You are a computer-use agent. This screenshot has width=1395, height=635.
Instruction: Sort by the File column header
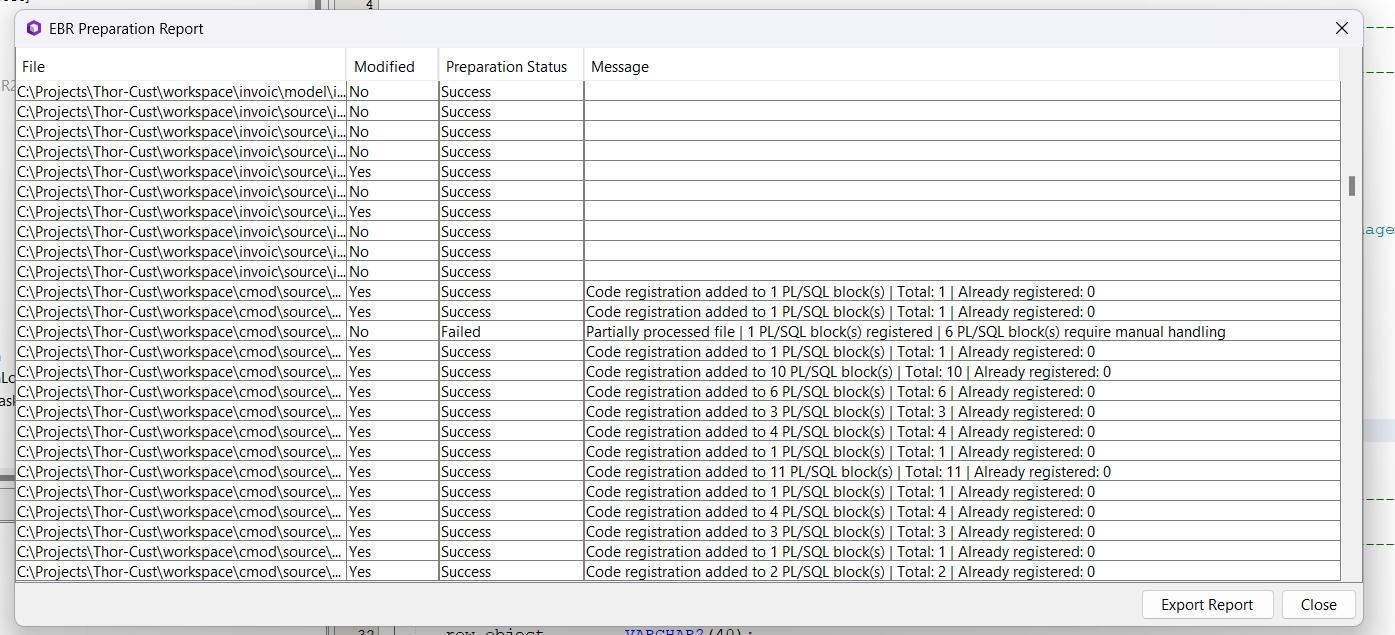pyautogui.click(x=180, y=67)
